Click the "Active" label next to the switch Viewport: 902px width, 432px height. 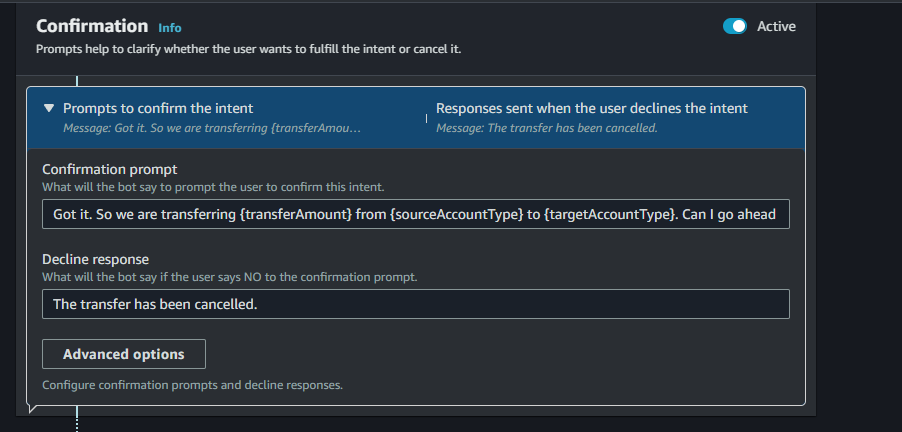click(x=776, y=27)
